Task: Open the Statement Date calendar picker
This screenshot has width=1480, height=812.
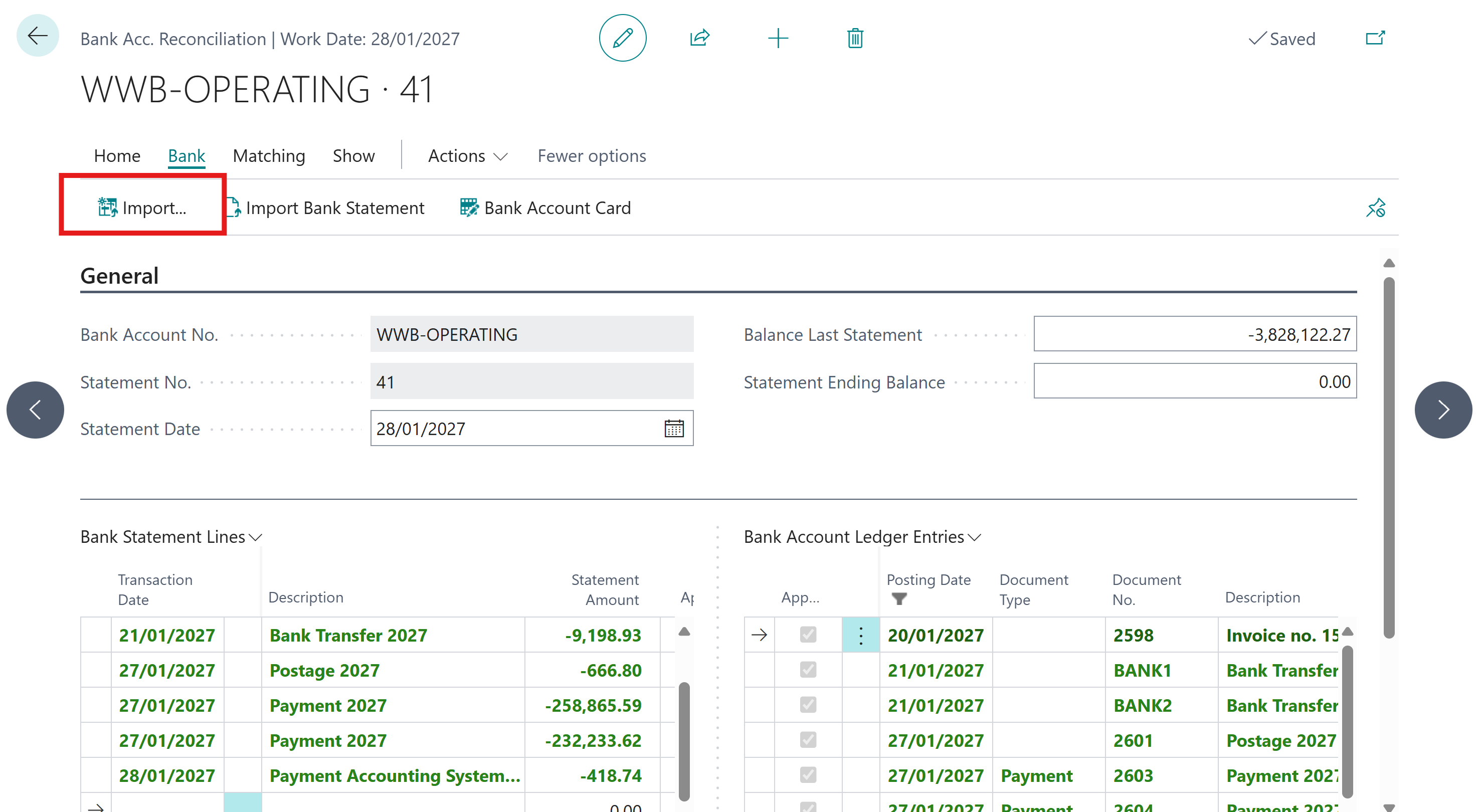Action: [x=673, y=429]
